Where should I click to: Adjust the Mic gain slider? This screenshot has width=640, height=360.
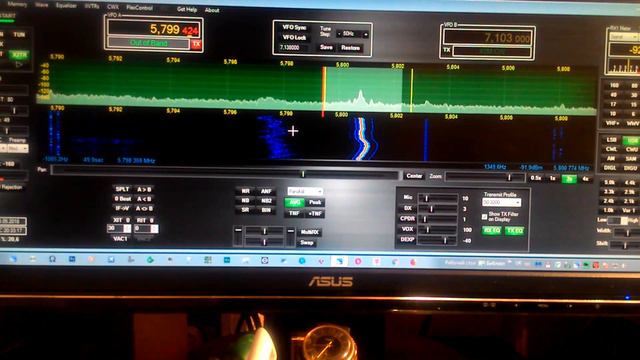[x=439, y=198]
